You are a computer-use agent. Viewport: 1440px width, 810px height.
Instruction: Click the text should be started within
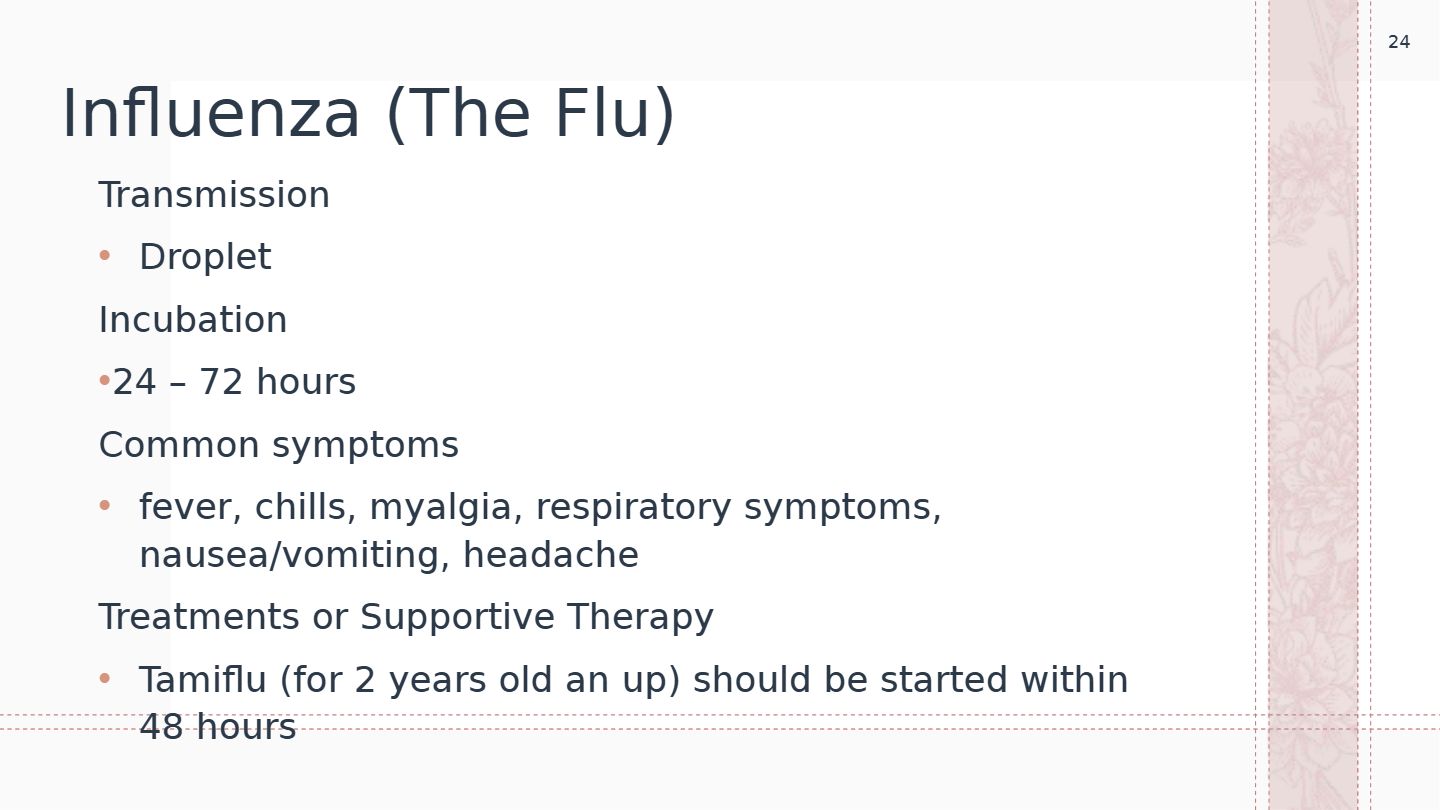(x=910, y=680)
